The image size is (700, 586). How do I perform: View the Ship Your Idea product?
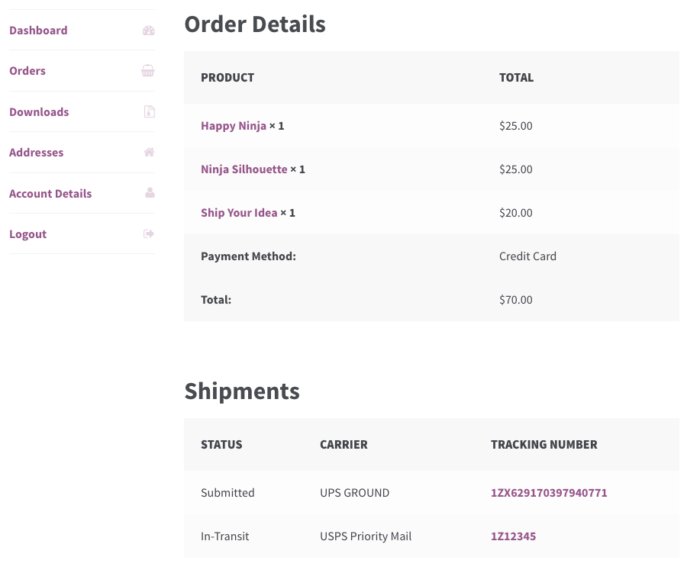pos(239,213)
